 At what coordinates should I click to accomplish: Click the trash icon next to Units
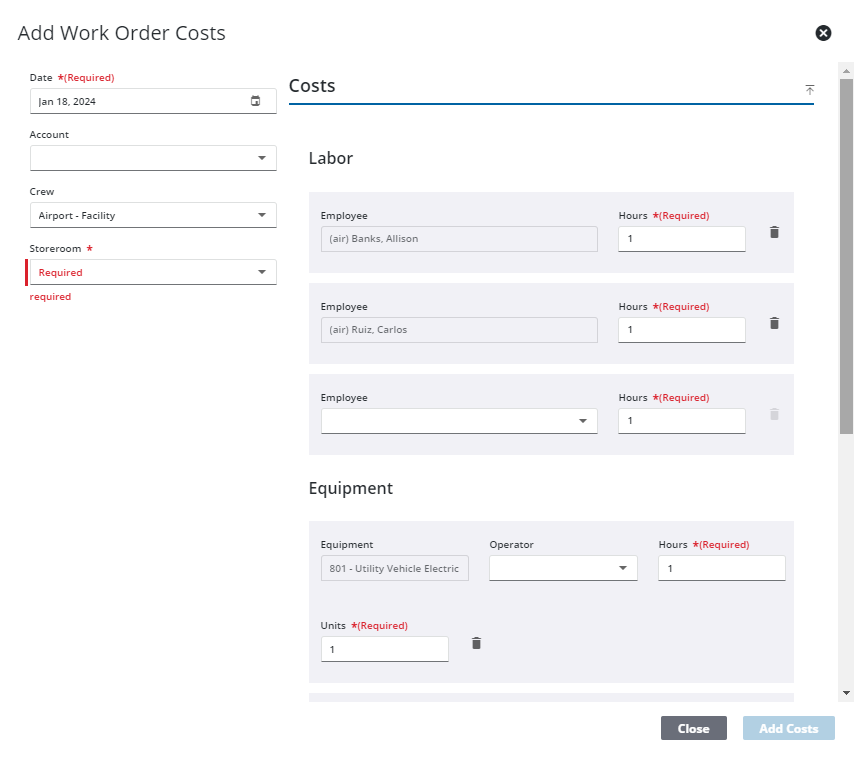[476, 643]
